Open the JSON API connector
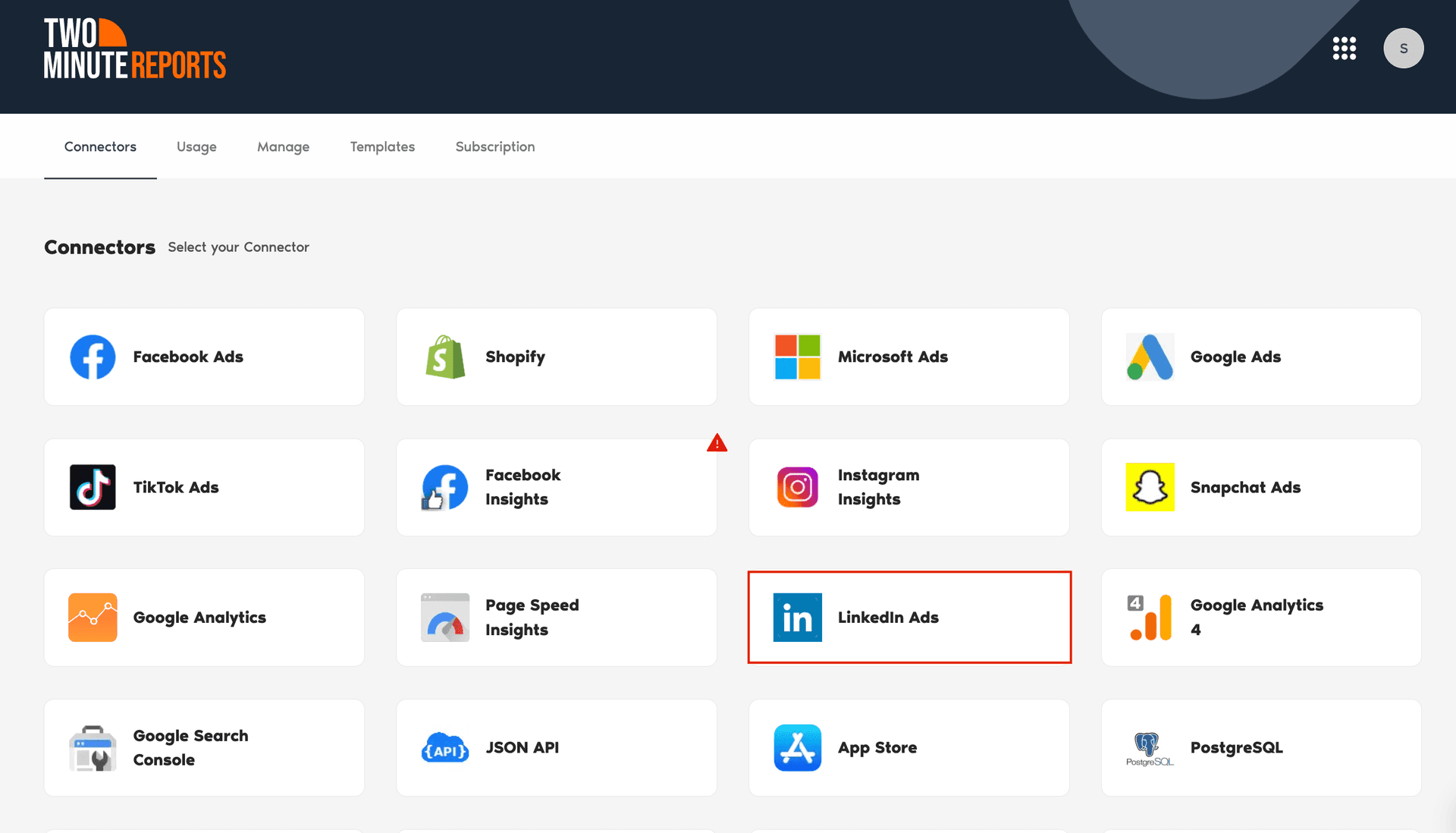Screen dimensions: 1456x833 [445, 747]
